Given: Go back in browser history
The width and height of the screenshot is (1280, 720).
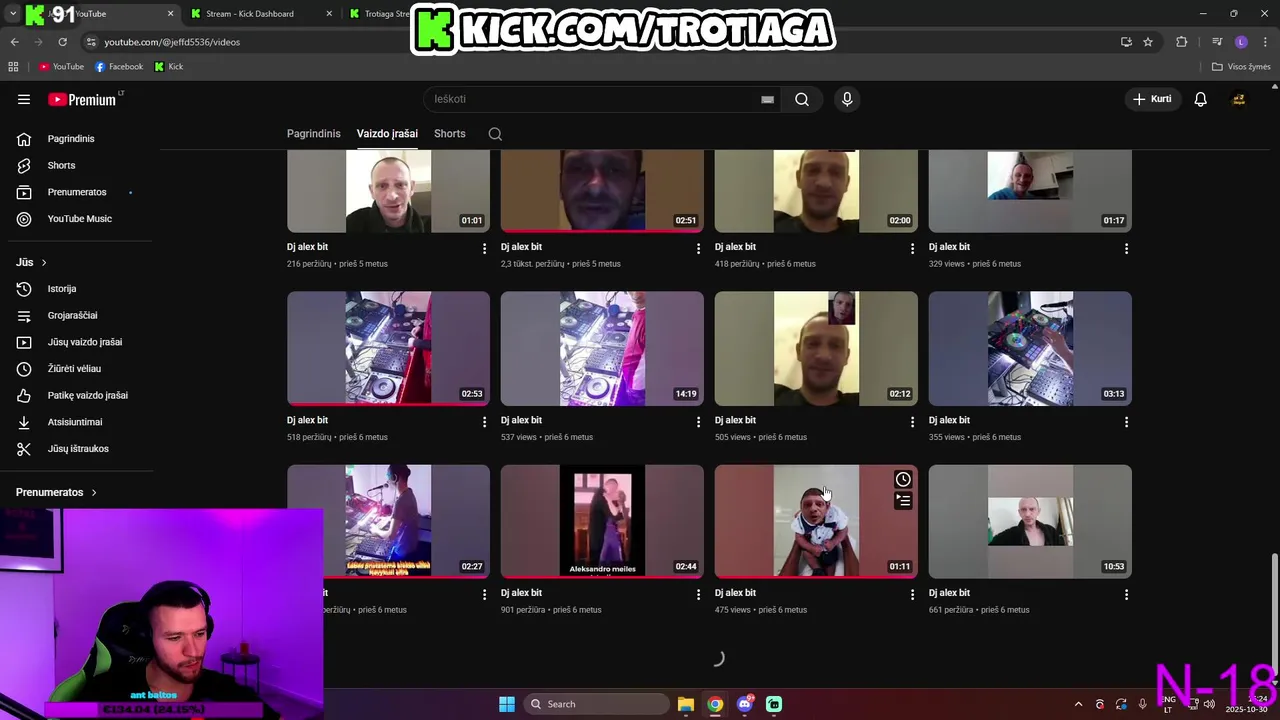Looking at the screenshot, I should click(14, 42).
